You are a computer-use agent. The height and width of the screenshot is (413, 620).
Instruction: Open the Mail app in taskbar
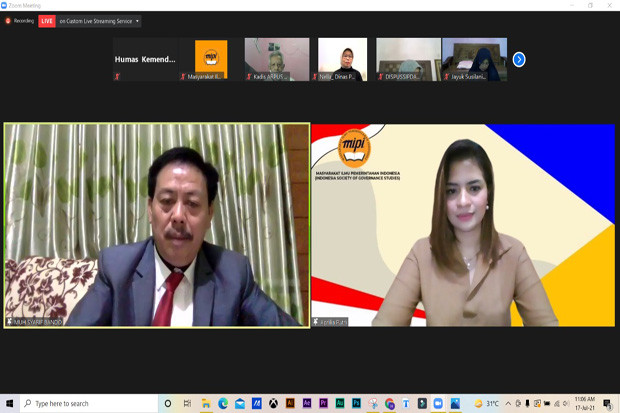[240, 404]
